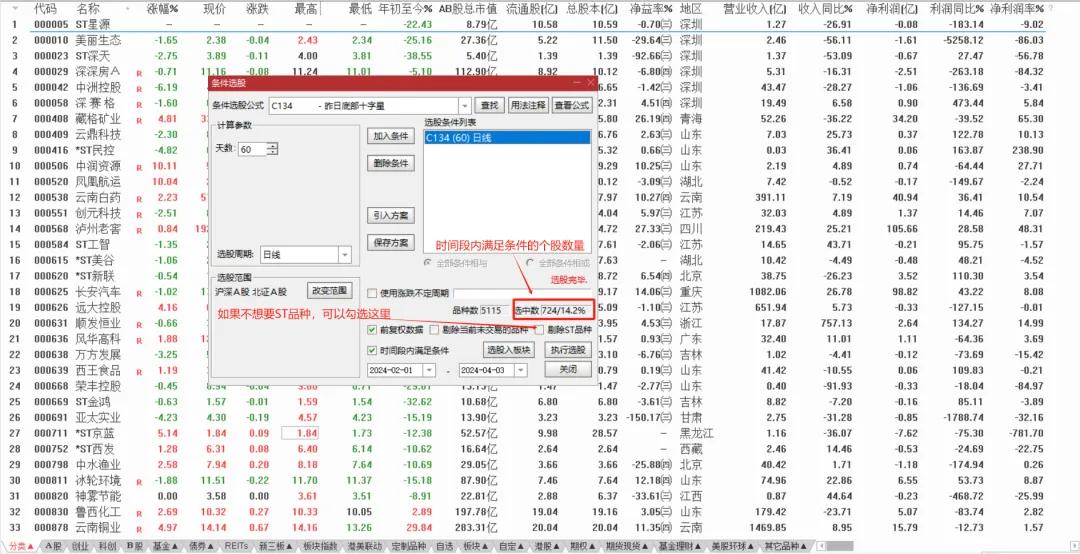Expand the 基金▲ tab menu
The width and height of the screenshot is (1080, 554).
click(x=165, y=546)
